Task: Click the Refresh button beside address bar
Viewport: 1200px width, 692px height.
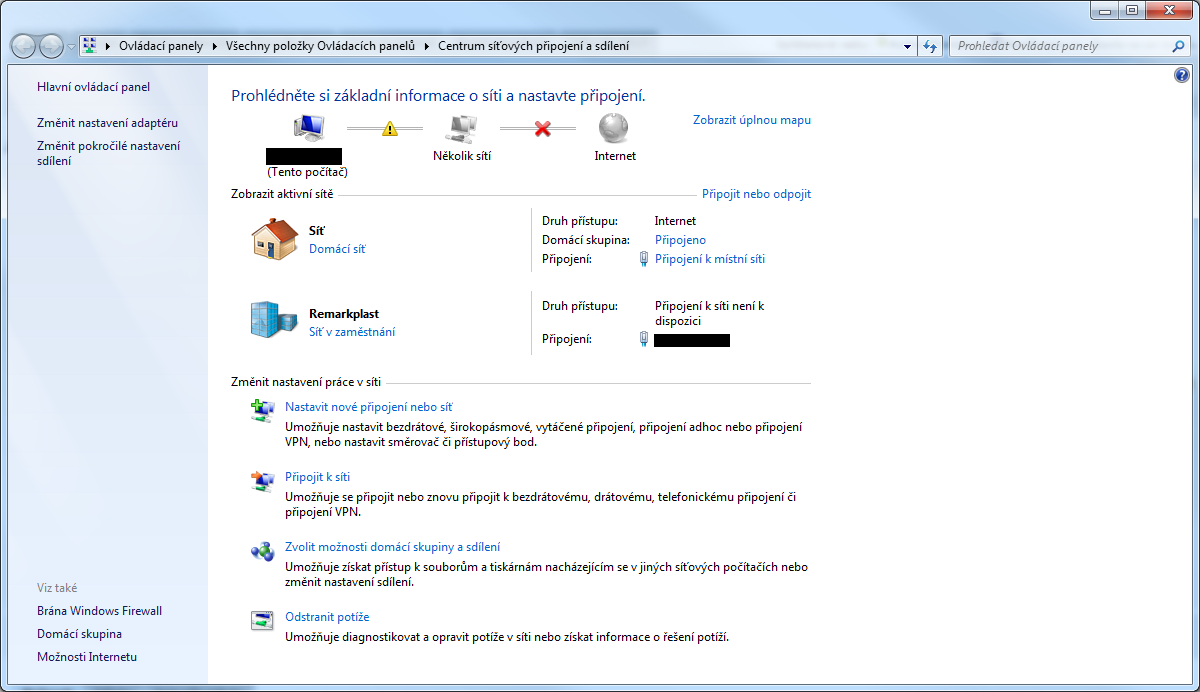Action: [930, 46]
